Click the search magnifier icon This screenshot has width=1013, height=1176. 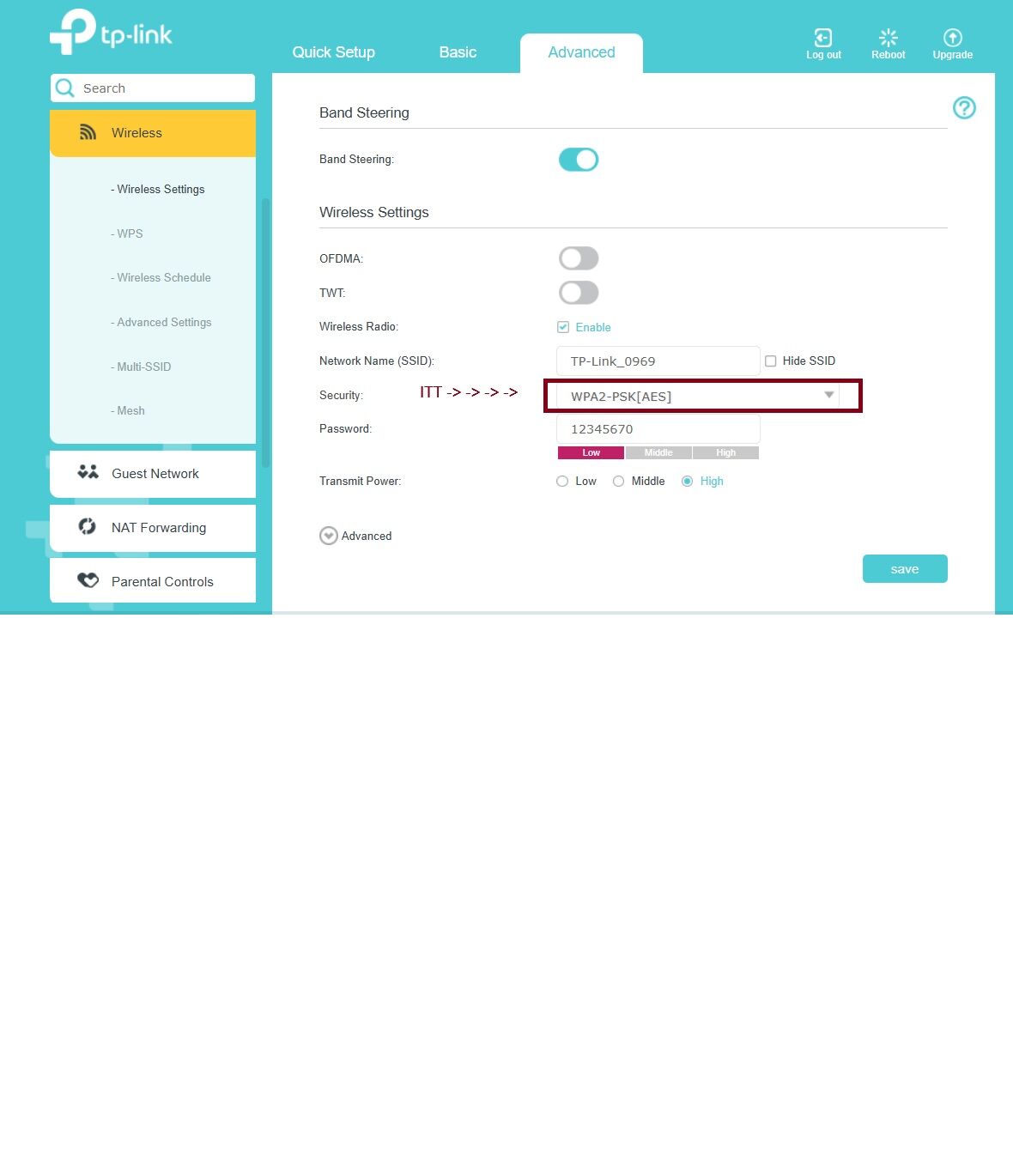(x=65, y=88)
